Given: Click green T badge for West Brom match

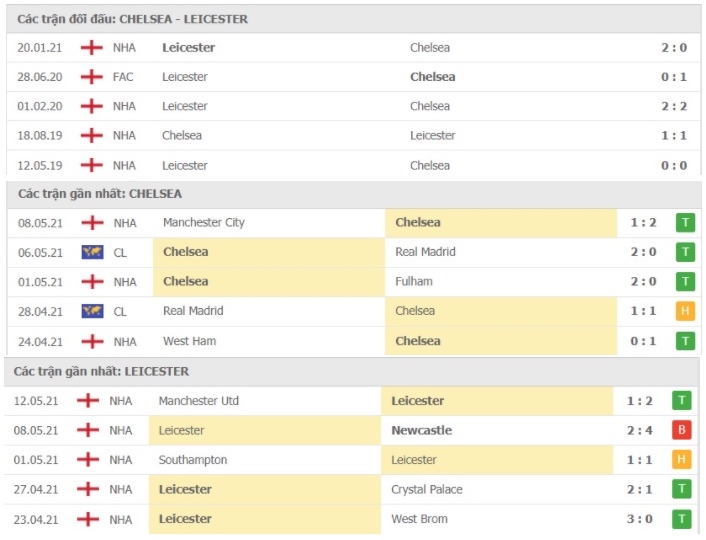Looking at the screenshot, I should click(682, 519).
